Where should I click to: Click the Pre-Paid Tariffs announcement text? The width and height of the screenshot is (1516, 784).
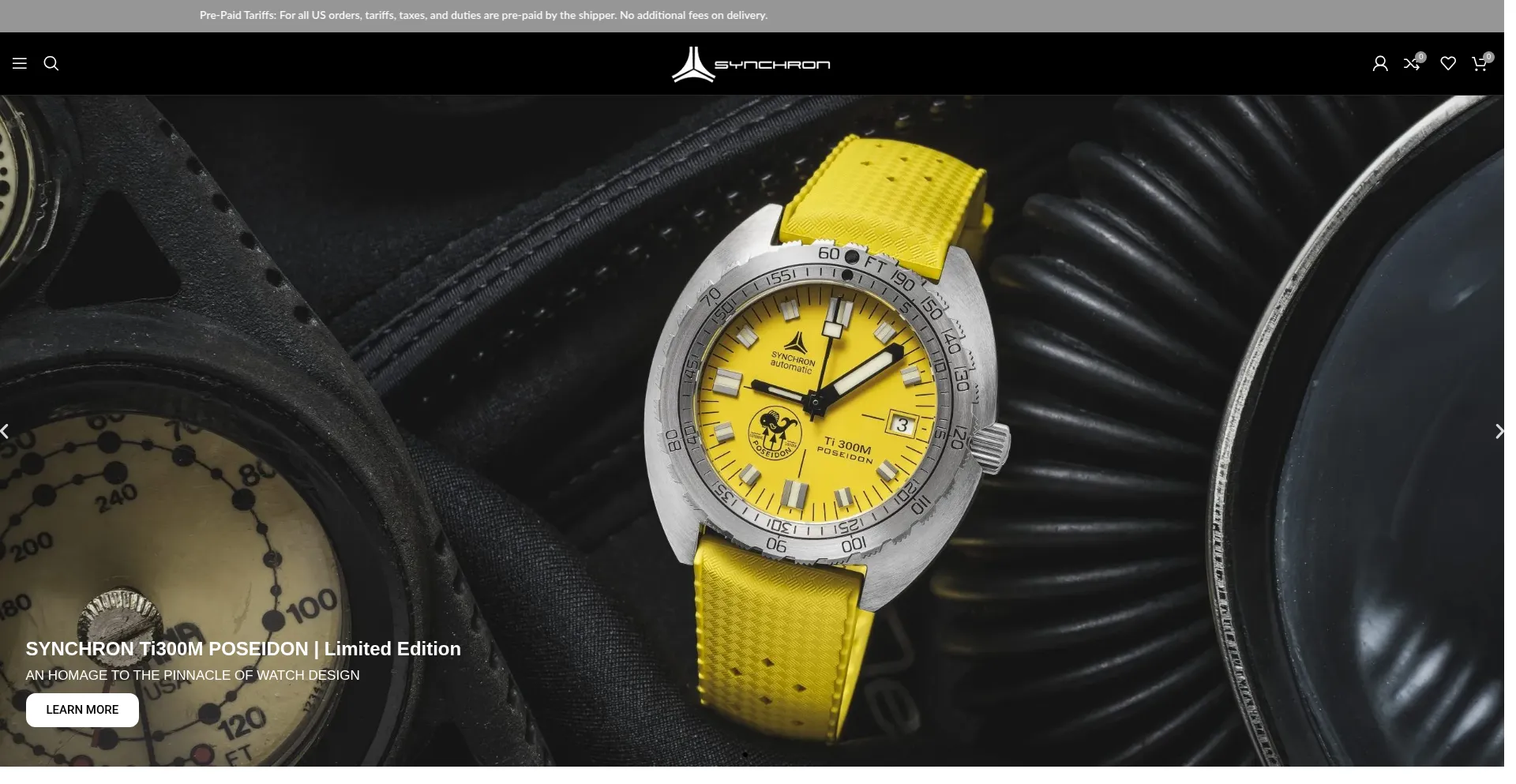[x=483, y=15]
